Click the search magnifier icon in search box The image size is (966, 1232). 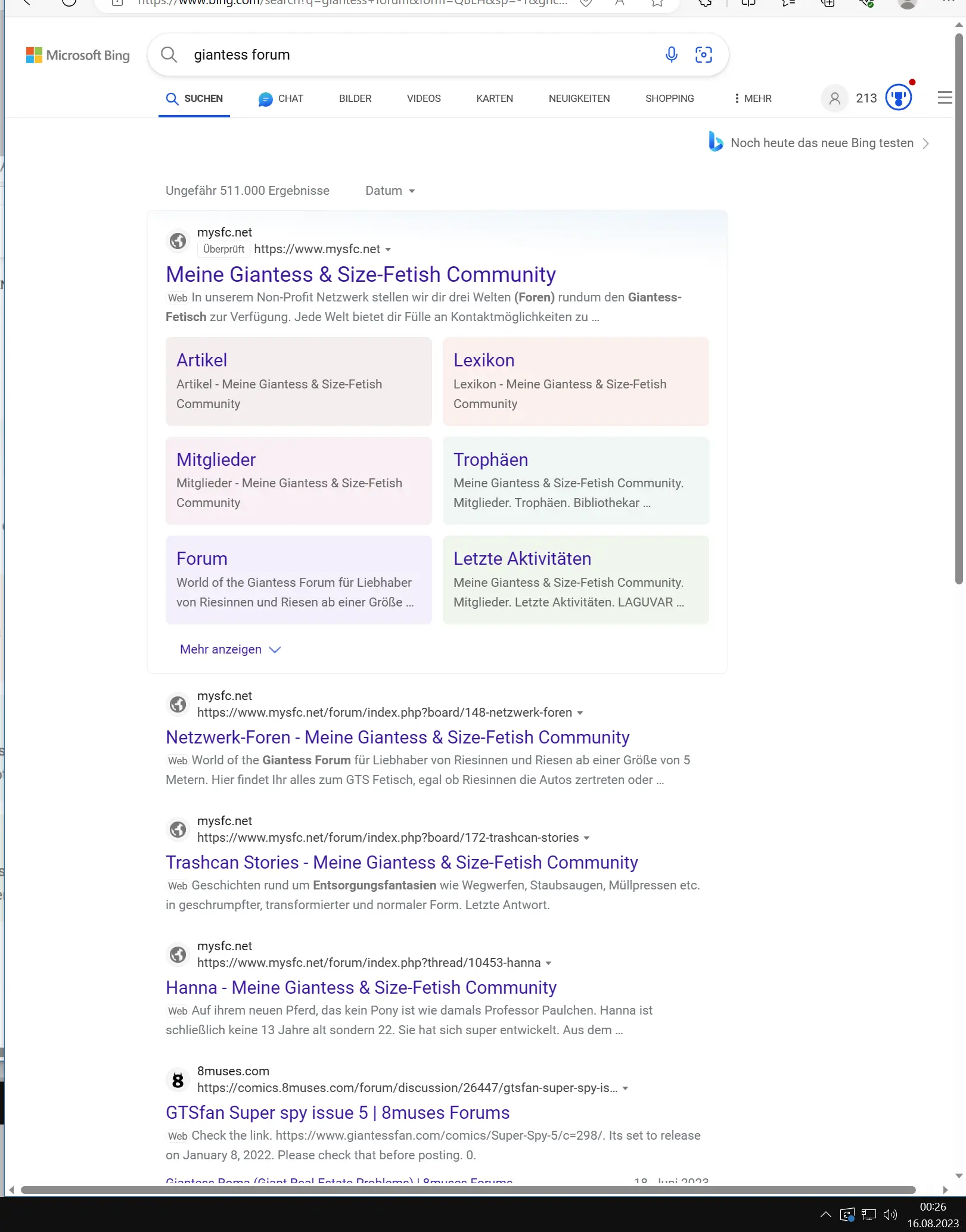click(169, 55)
